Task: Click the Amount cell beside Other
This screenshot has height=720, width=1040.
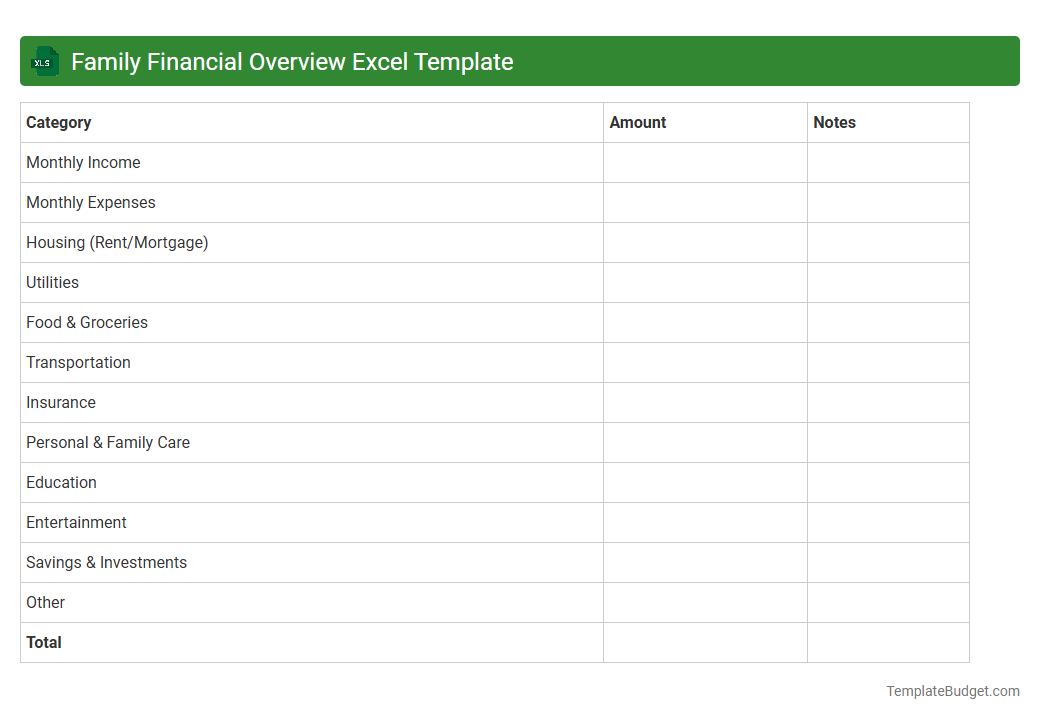Action: pos(705,602)
